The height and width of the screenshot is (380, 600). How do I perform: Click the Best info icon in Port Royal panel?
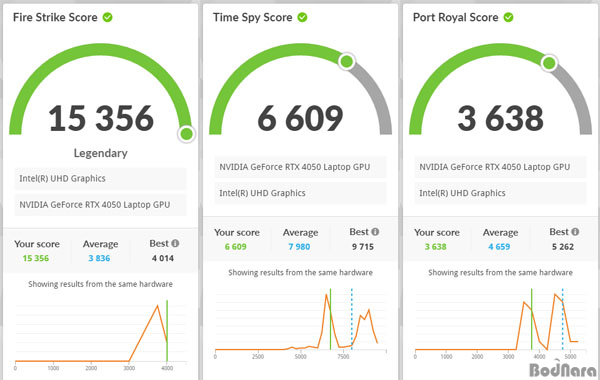click(575, 232)
